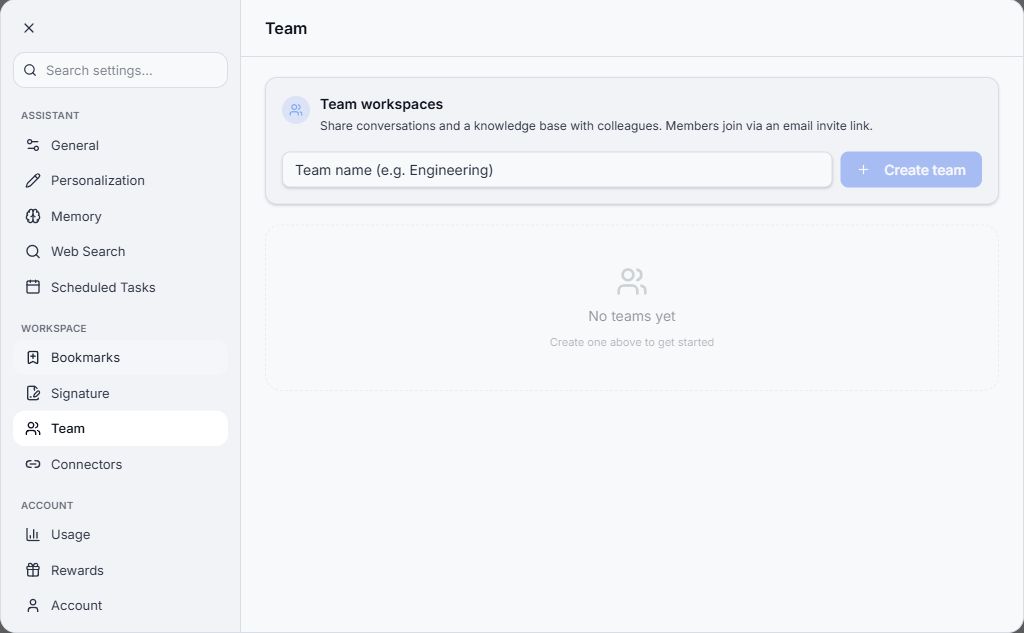Screen dimensions: 1024x633
Task: Click the Rewards gift icon
Action: tap(33, 570)
